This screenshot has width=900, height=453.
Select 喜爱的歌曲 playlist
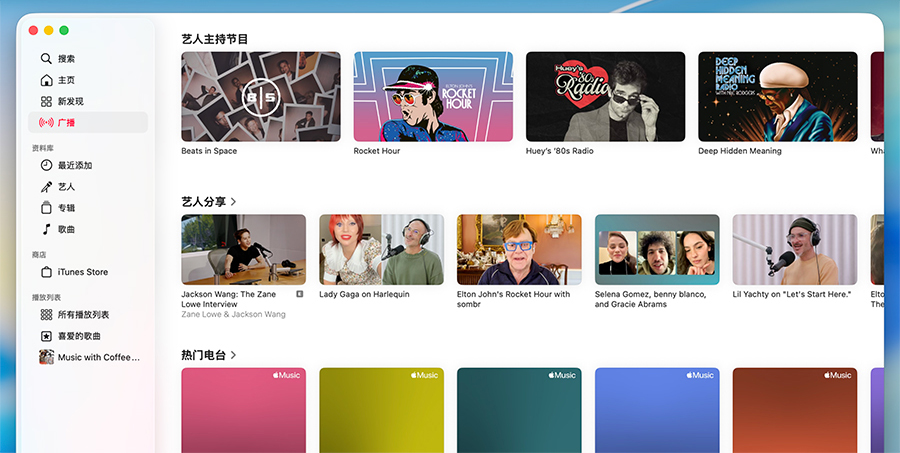click(x=78, y=336)
